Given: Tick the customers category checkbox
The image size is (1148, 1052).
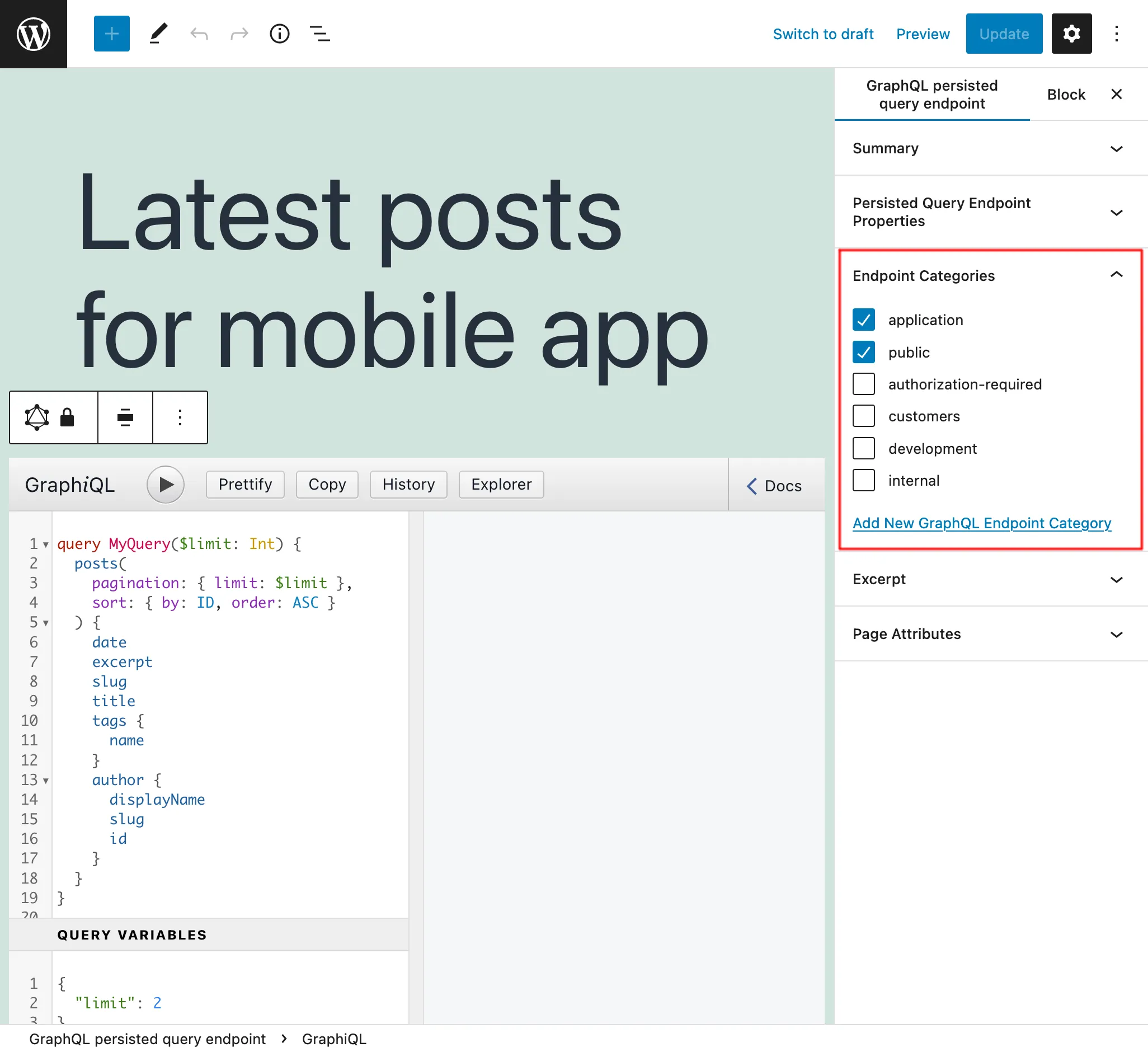Looking at the screenshot, I should (863, 416).
